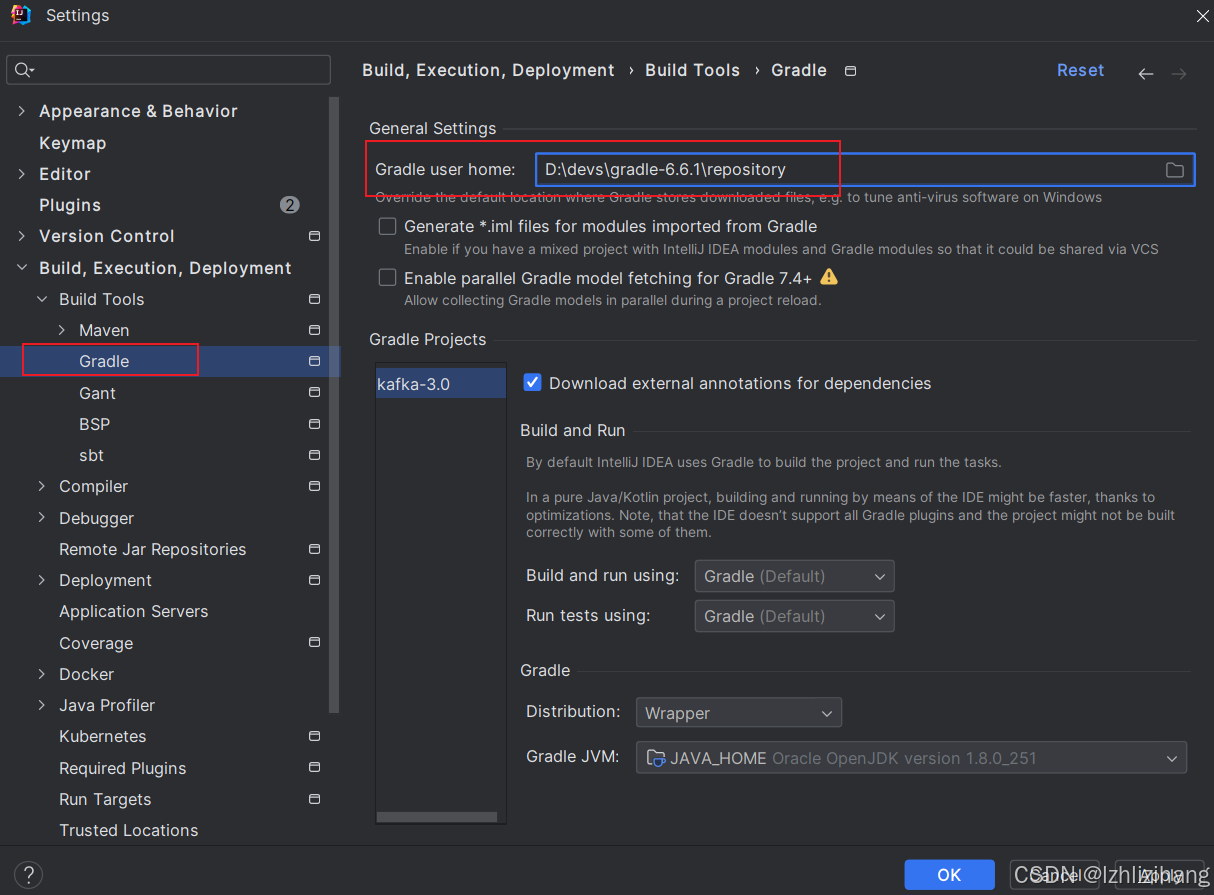Expand the Version Control section
The height and width of the screenshot is (895, 1214).
(22, 236)
